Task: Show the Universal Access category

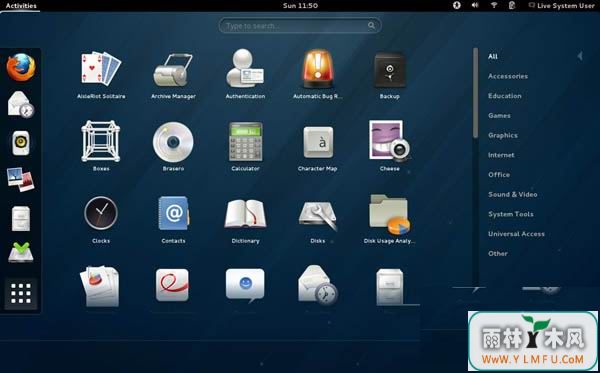Action: click(516, 234)
